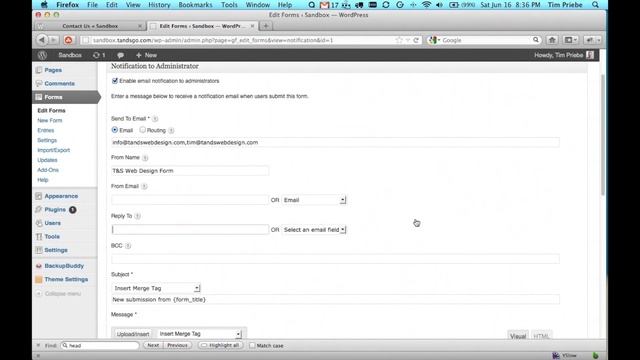Expand the New menu in admin bar
The height and width of the screenshot is (360, 640).
(x=146, y=55)
